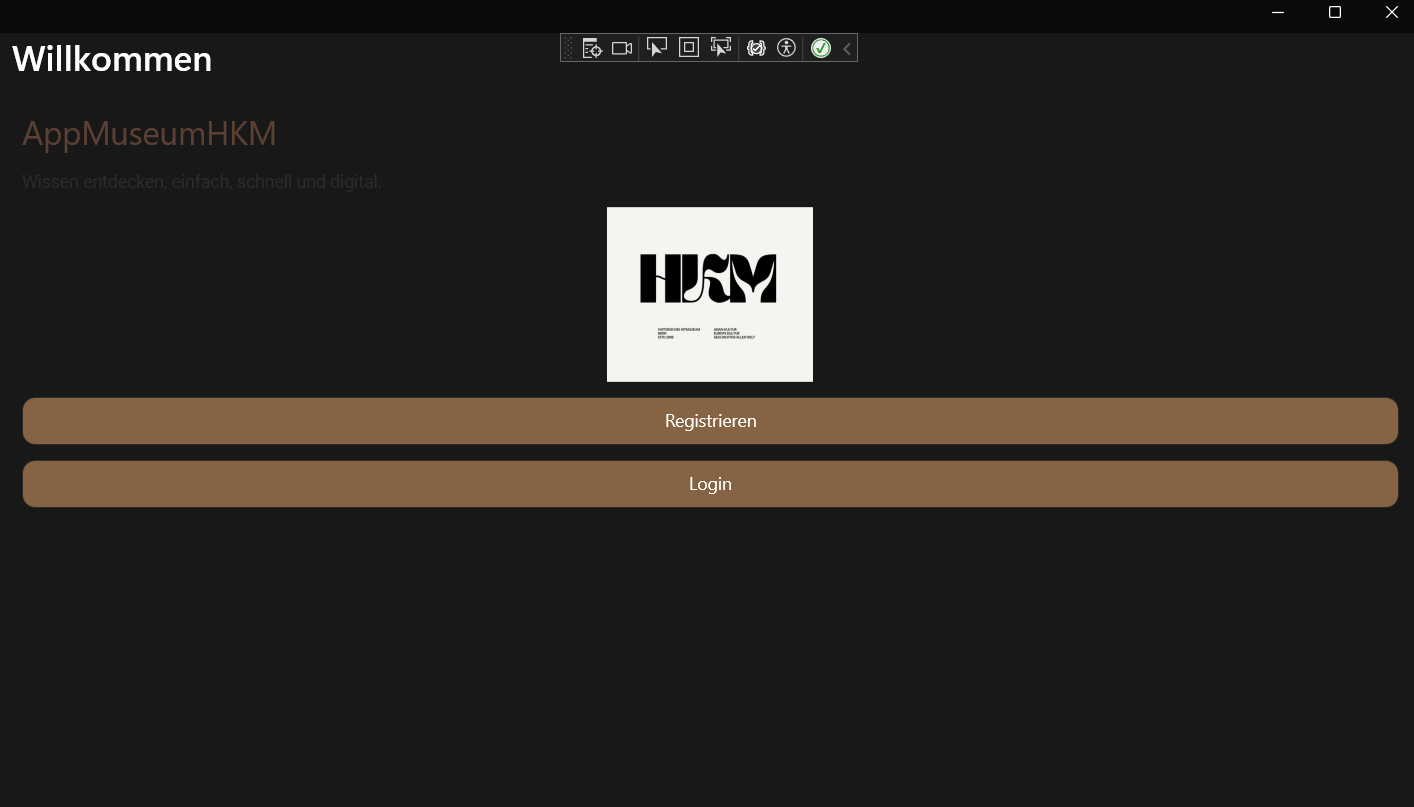Collapse the debug toolbar with chevron

tap(847, 48)
